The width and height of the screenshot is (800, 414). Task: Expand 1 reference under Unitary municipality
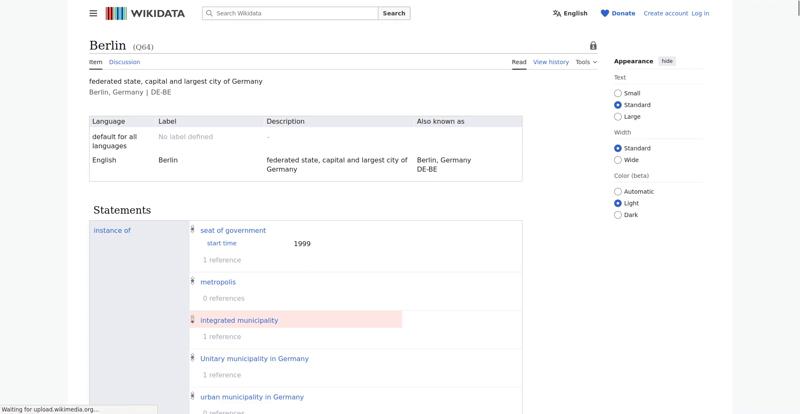(x=222, y=375)
